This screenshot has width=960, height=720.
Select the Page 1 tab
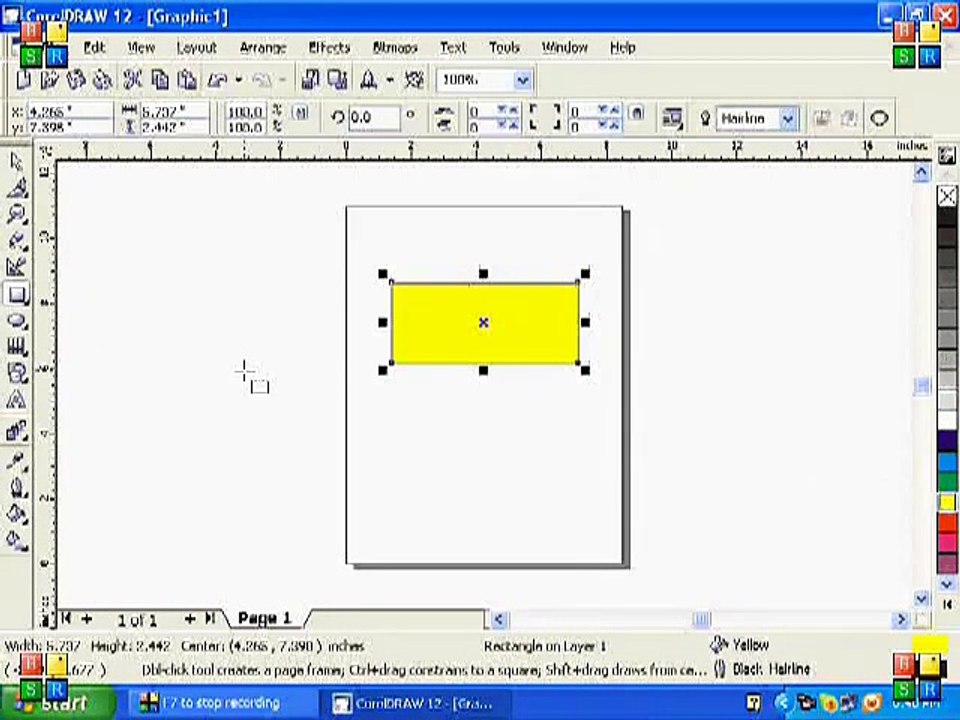coord(264,618)
